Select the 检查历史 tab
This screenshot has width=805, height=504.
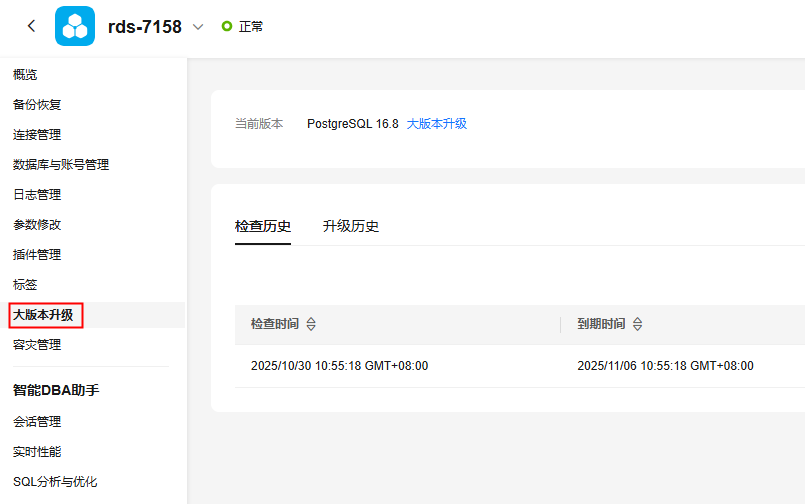pyautogui.click(x=263, y=226)
